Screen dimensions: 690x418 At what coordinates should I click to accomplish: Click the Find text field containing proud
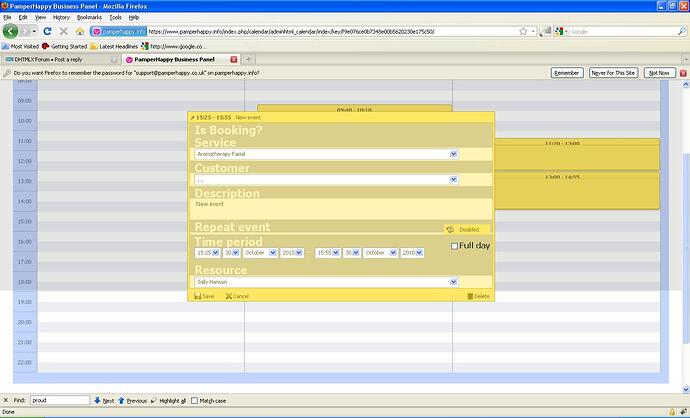(60, 400)
